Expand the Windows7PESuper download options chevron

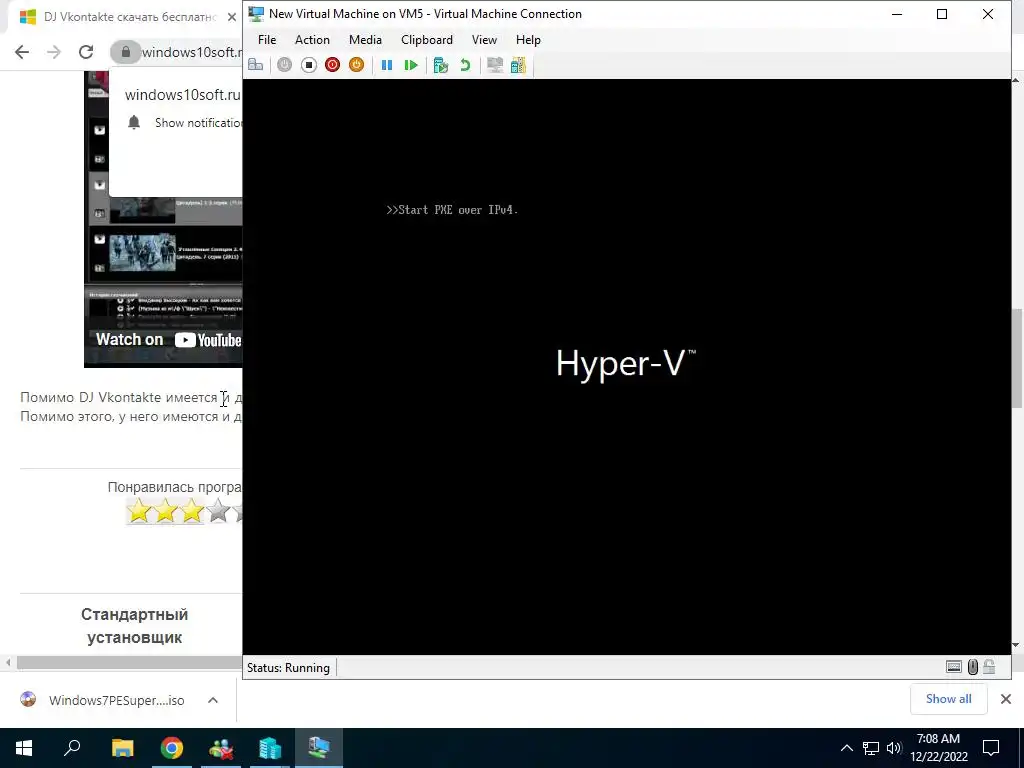(213, 700)
